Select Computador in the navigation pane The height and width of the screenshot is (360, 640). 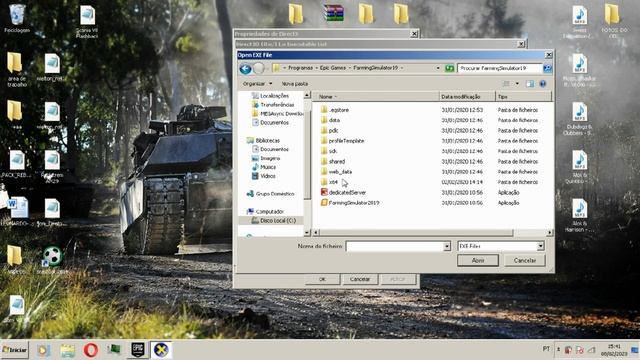265,211
